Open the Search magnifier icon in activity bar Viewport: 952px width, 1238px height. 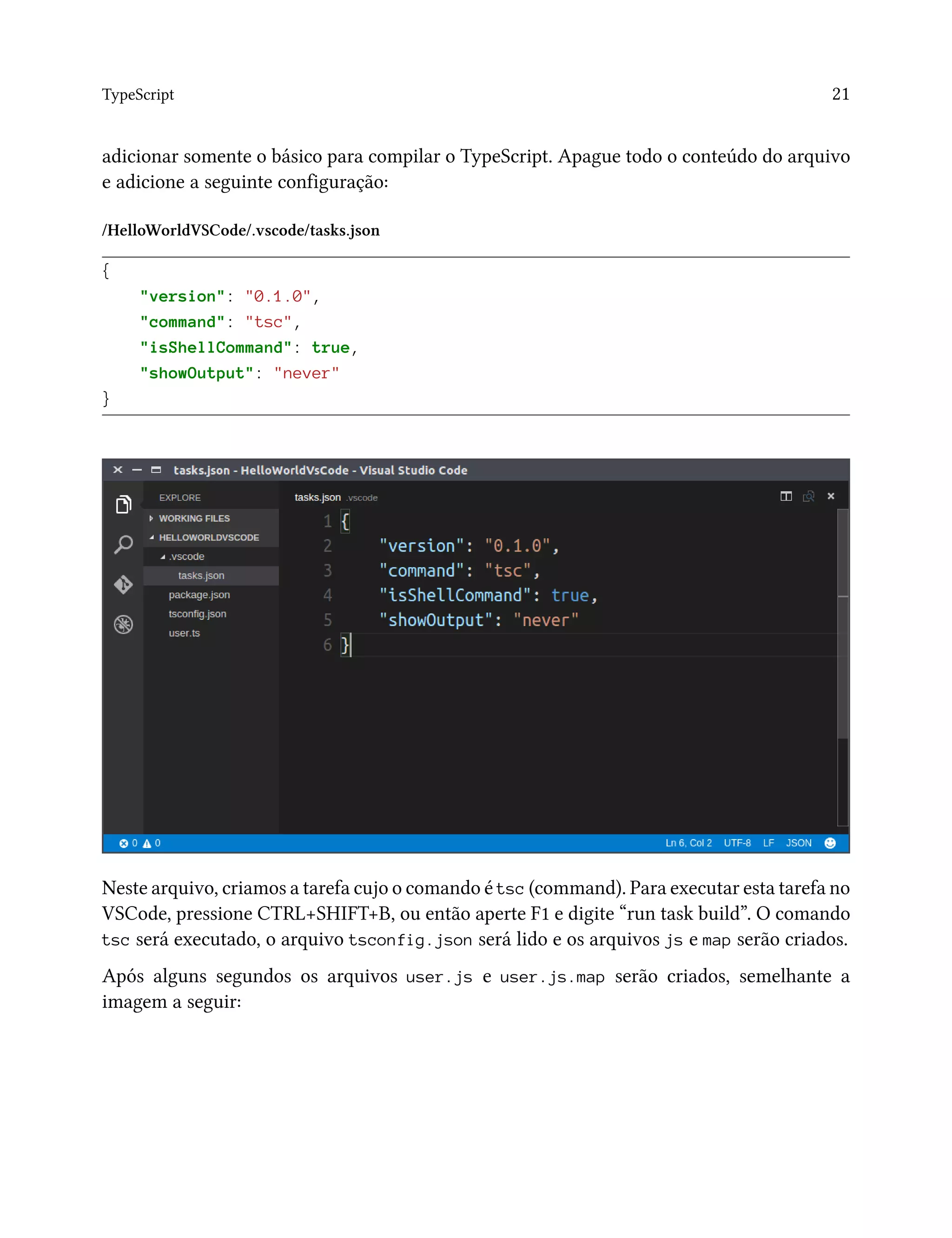coord(124,544)
